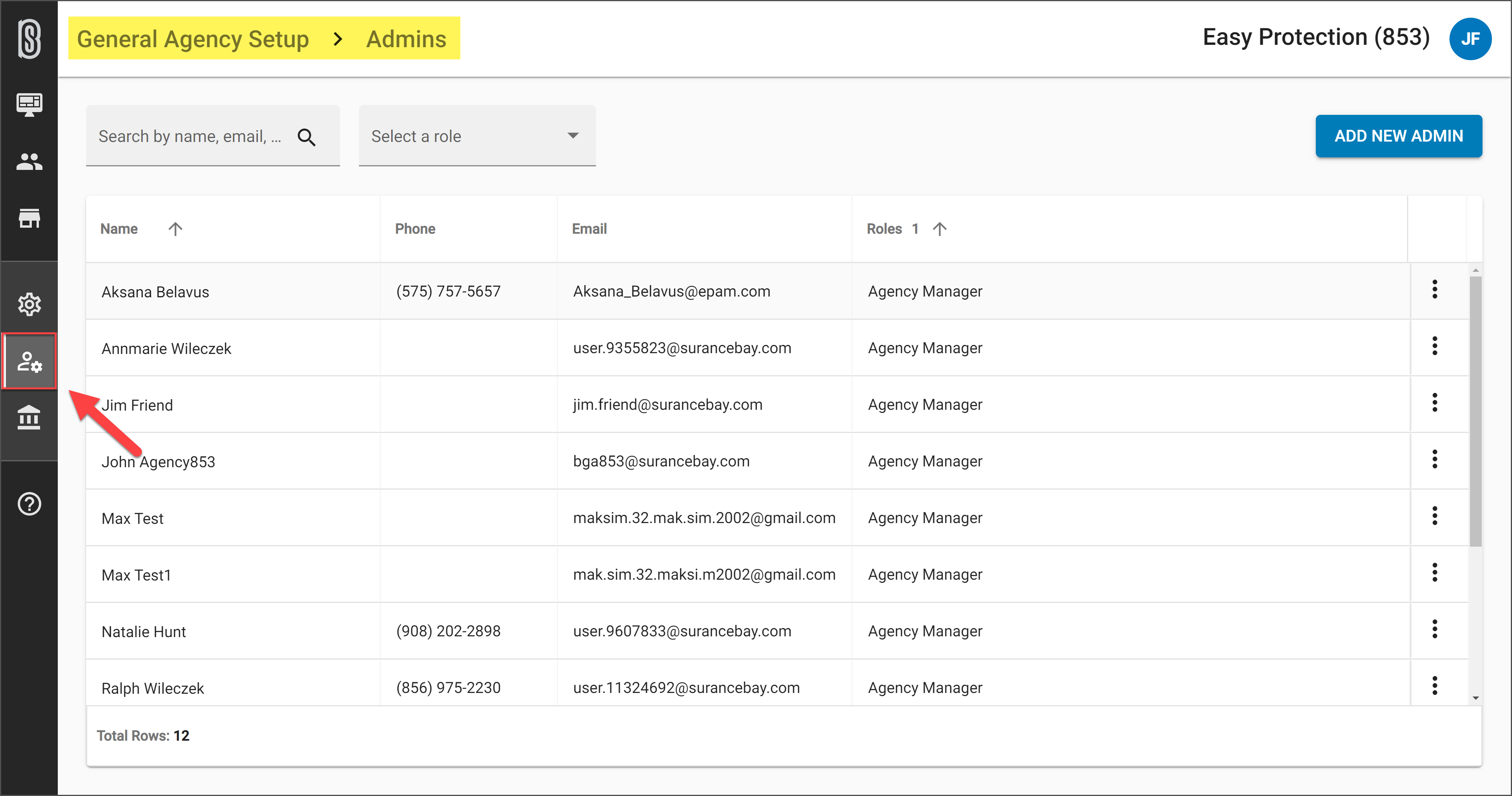Open the storefront sidebar icon
The image size is (1512, 796).
[29, 218]
